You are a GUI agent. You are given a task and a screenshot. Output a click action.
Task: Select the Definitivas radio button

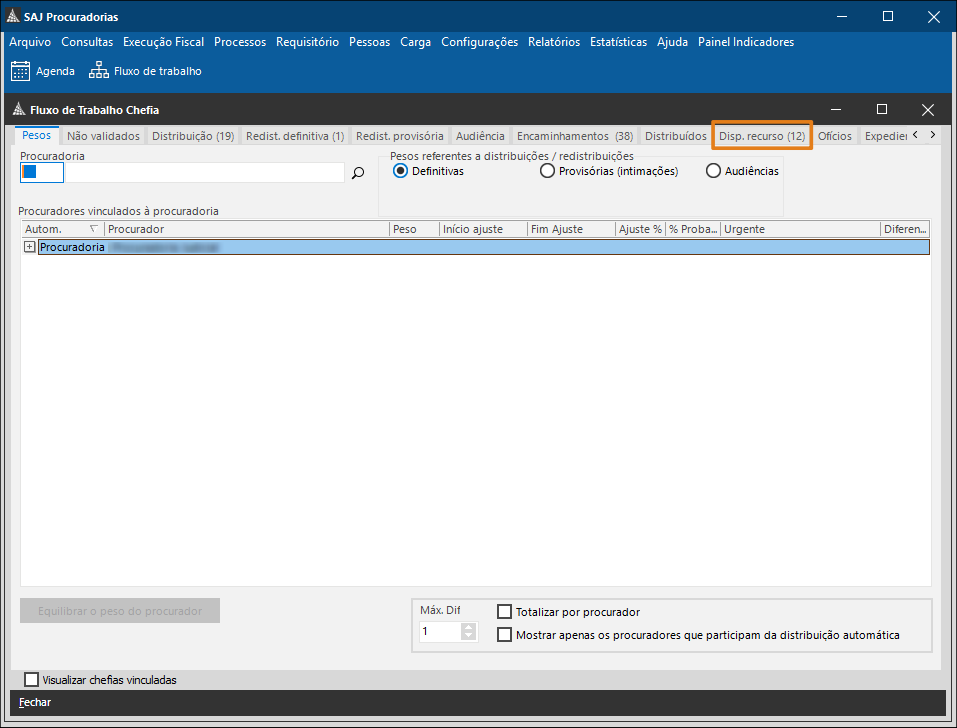click(x=401, y=171)
